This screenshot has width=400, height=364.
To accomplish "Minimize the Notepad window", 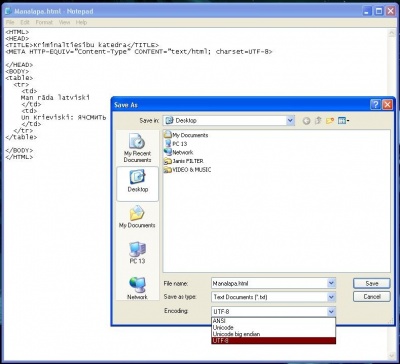I will click(367, 11).
